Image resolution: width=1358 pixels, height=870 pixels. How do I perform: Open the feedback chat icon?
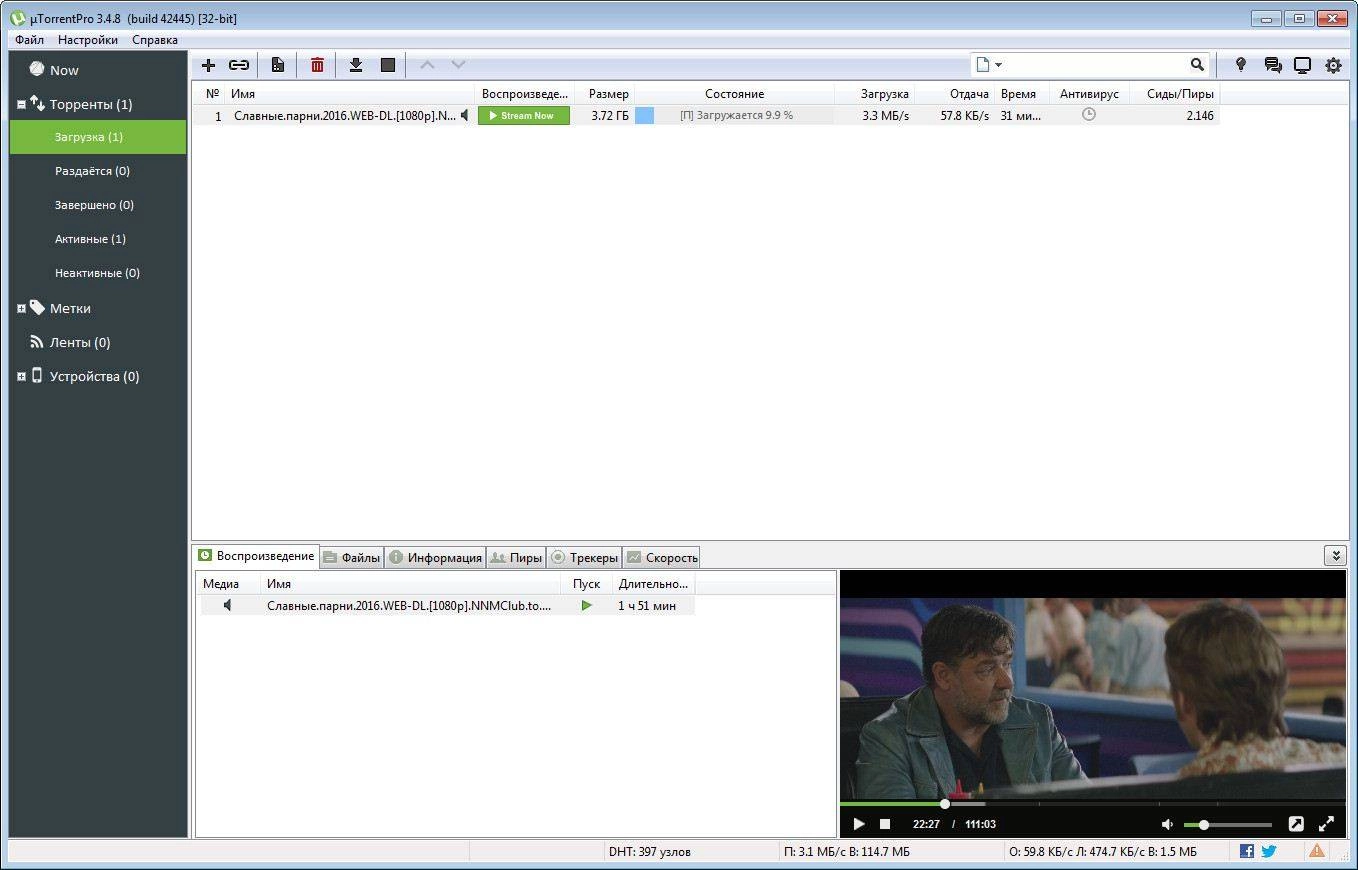(1272, 64)
